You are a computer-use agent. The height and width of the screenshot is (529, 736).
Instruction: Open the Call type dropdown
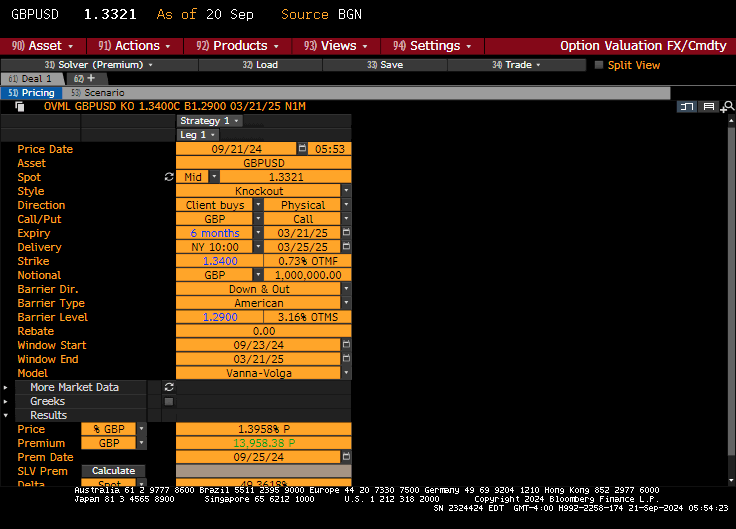point(346,219)
